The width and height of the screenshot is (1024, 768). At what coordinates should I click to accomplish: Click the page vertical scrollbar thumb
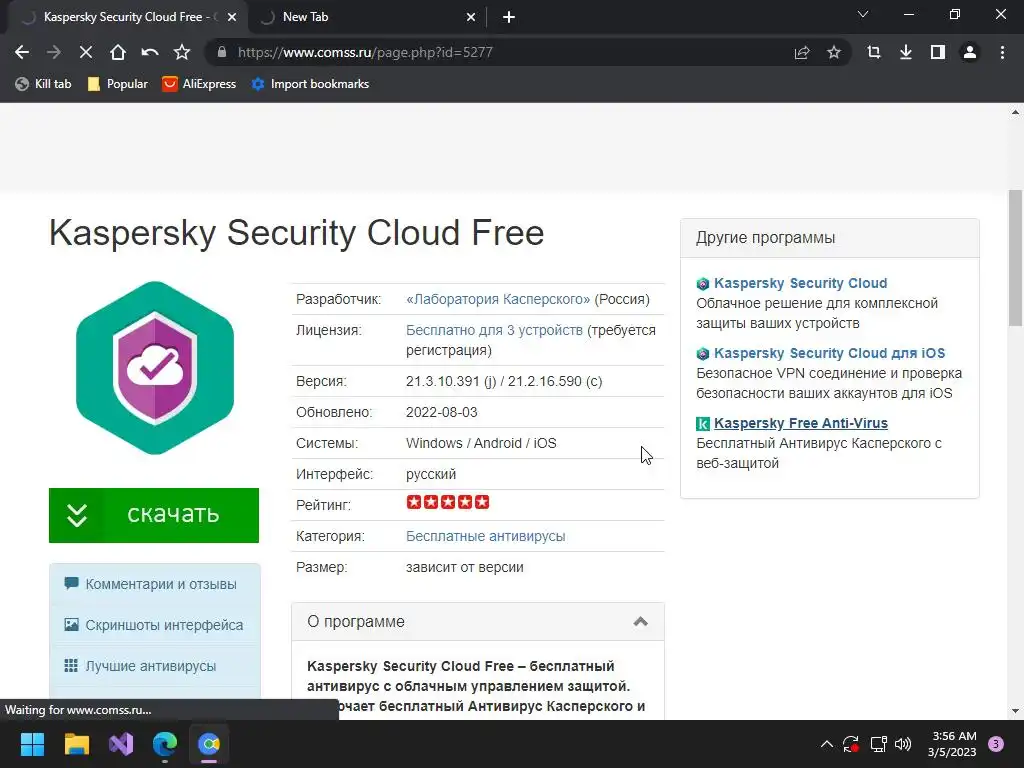point(1015,258)
